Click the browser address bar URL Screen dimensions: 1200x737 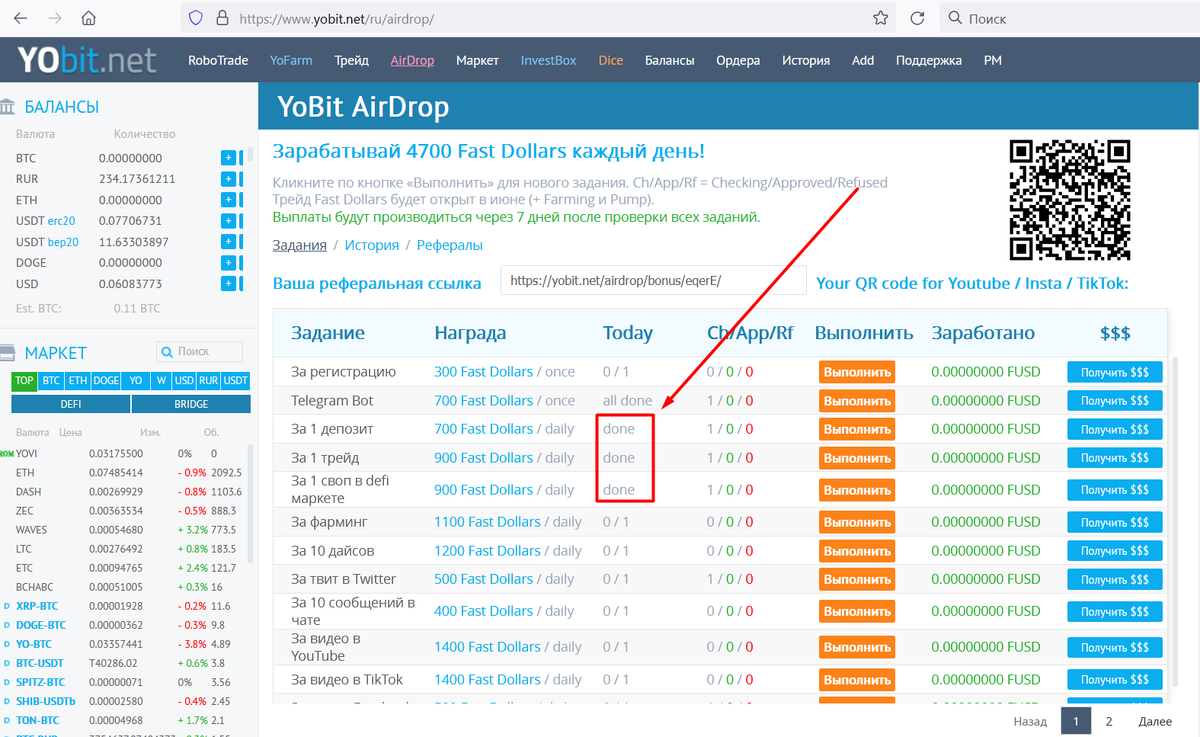click(336, 18)
